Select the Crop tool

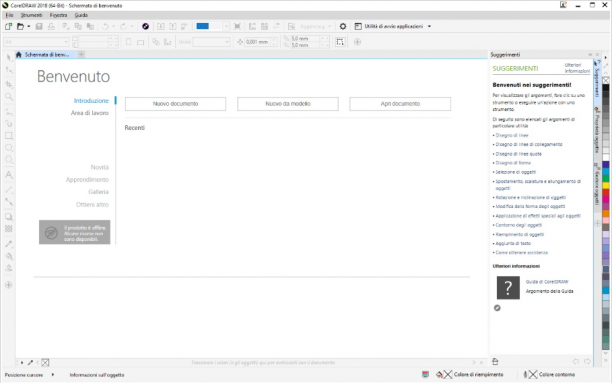9,84
